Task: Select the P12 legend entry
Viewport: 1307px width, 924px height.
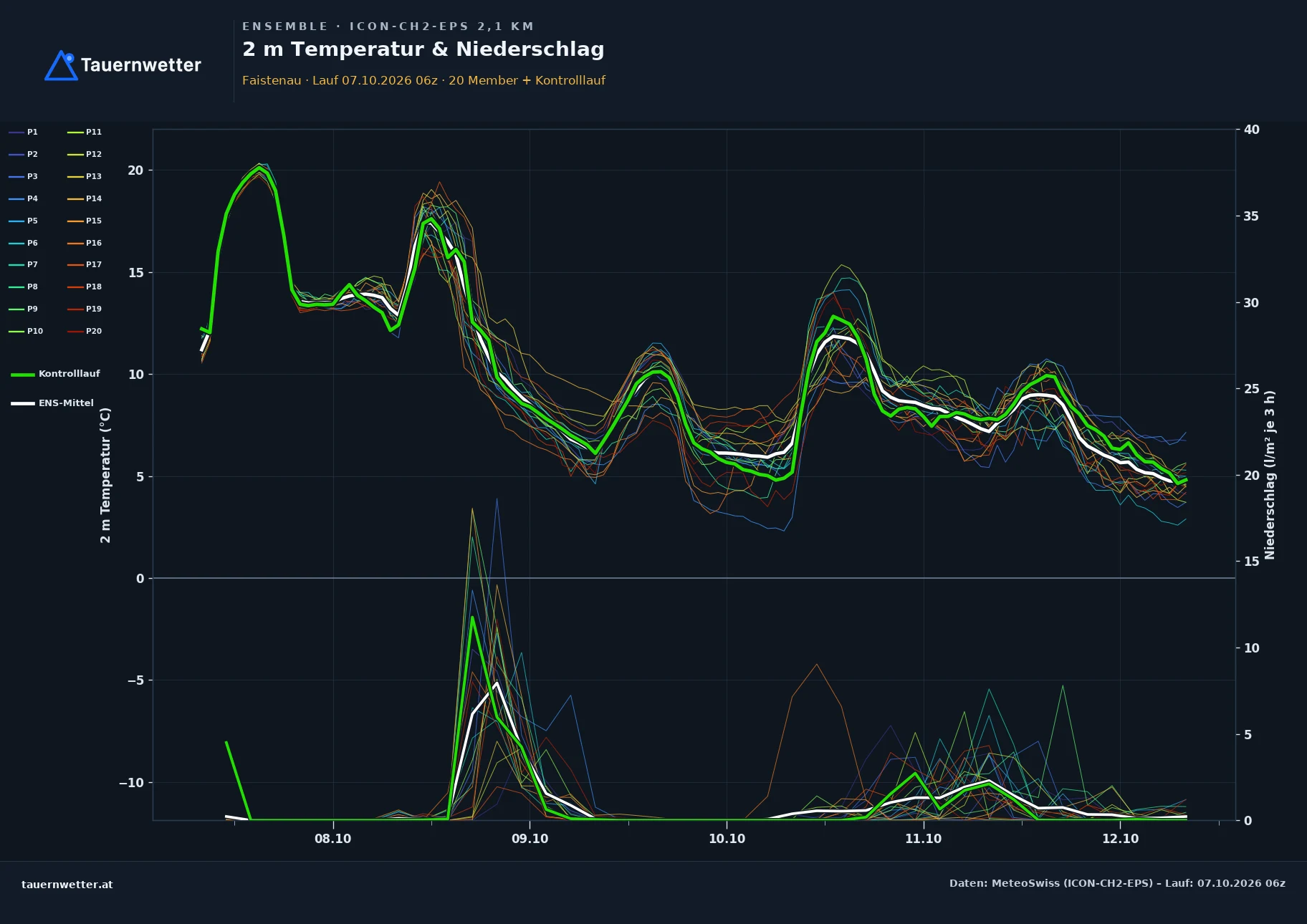Action: click(85, 154)
